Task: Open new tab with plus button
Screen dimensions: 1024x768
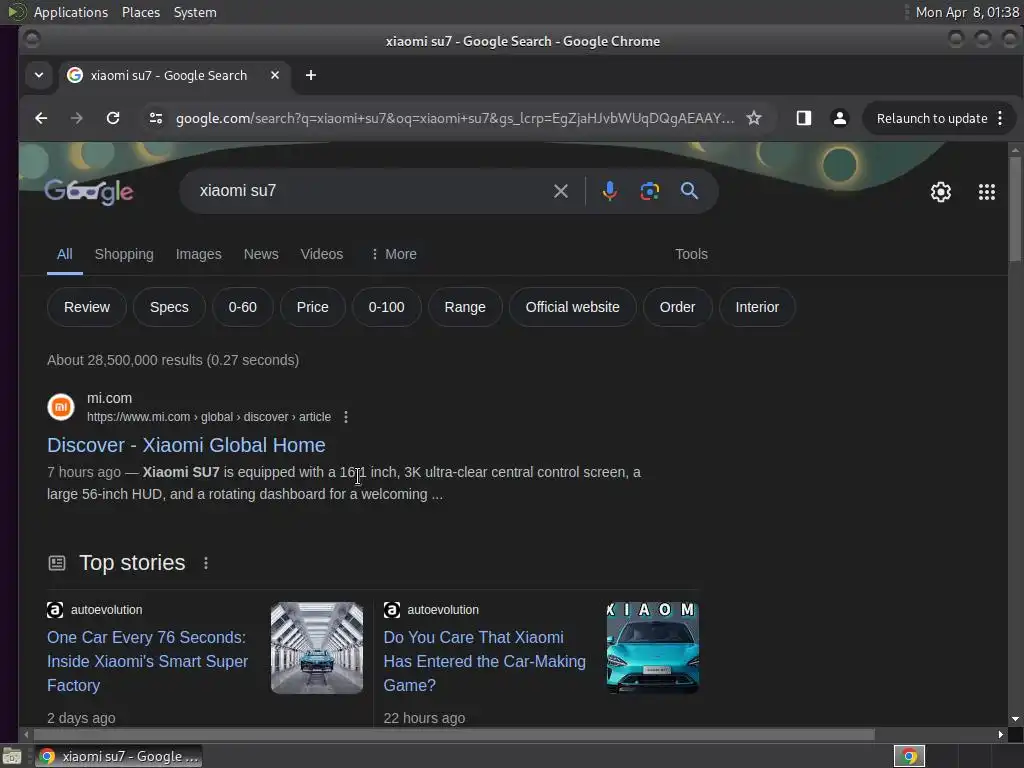Action: 311,75
